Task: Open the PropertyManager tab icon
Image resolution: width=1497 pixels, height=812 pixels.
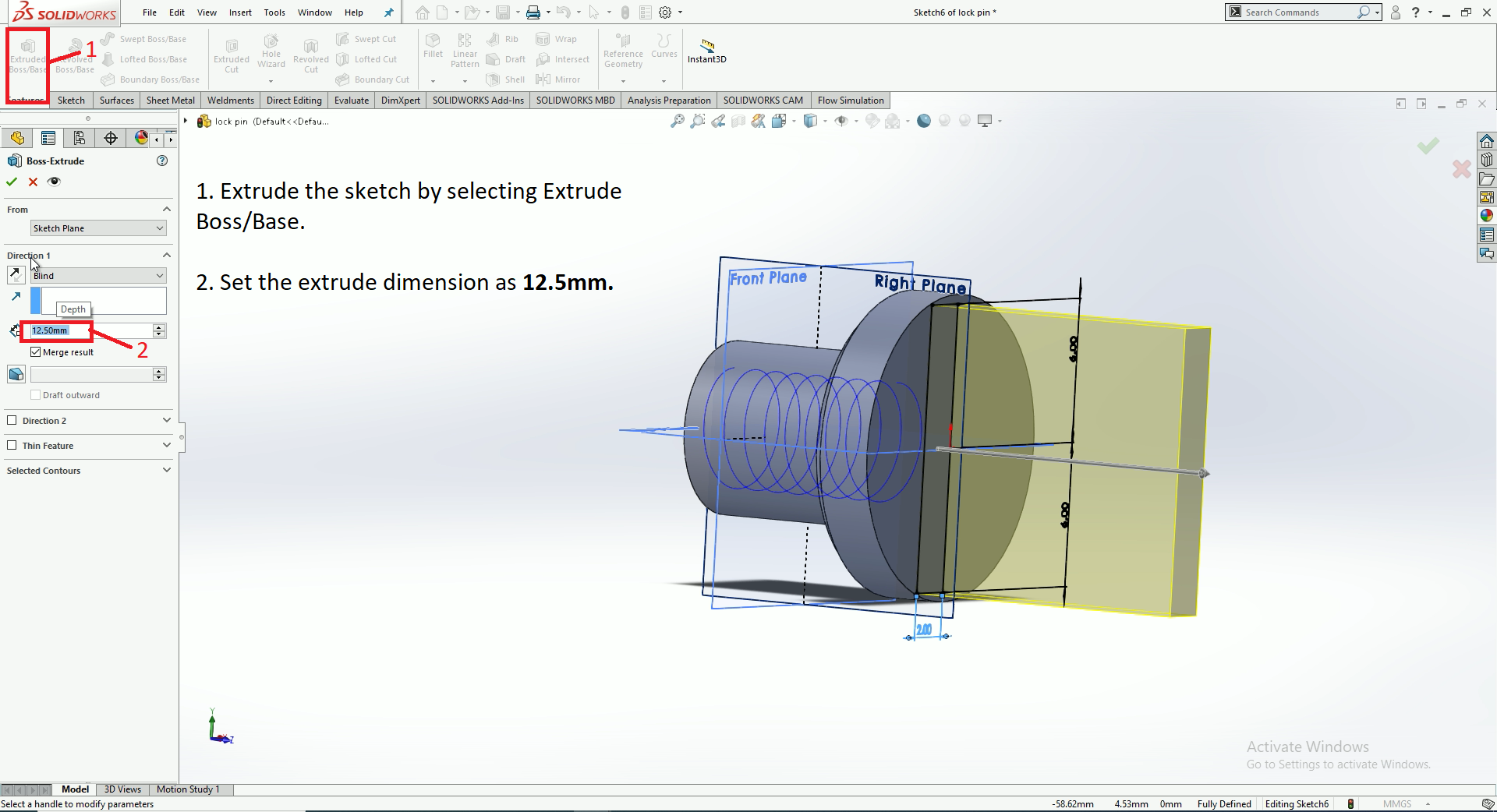Action: pos(48,138)
